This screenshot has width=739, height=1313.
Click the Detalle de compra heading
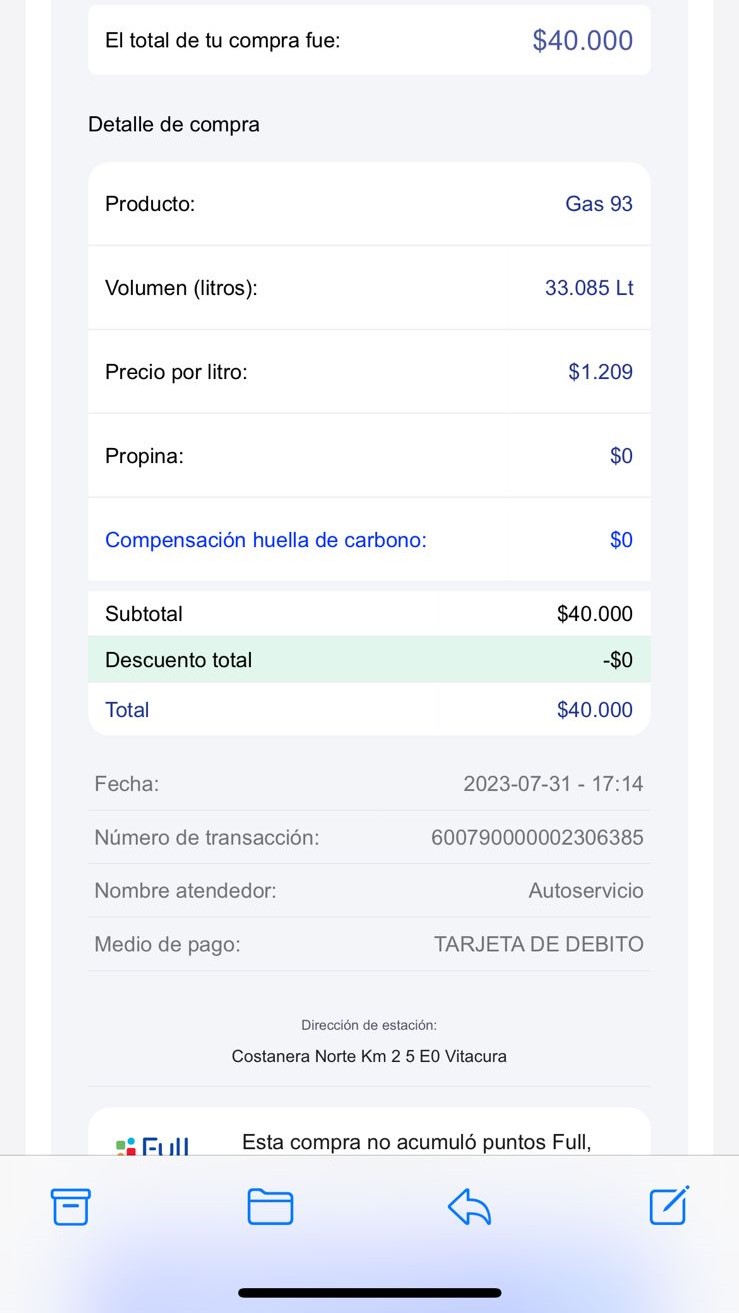174,125
